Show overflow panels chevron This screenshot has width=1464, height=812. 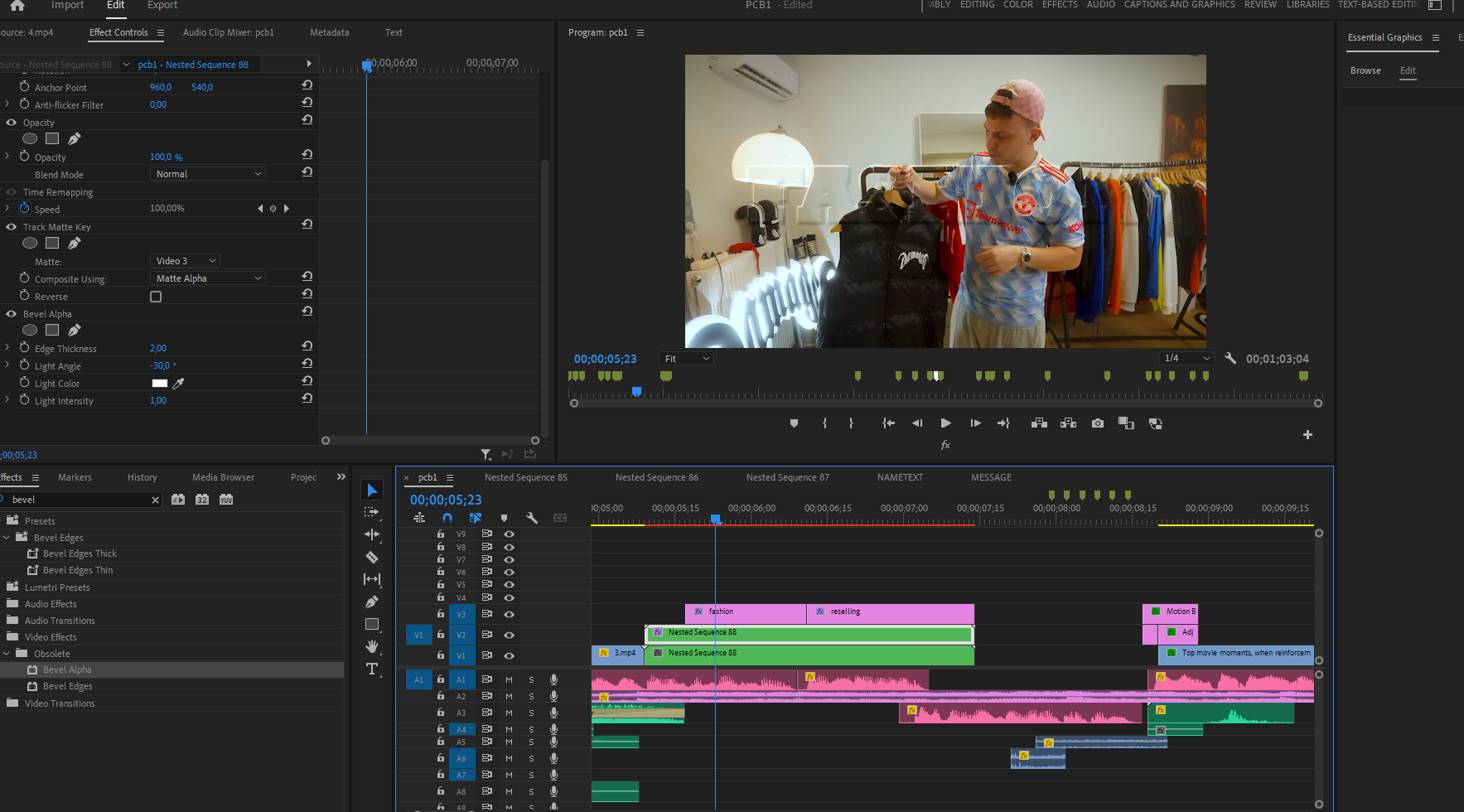(x=341, y=476)
